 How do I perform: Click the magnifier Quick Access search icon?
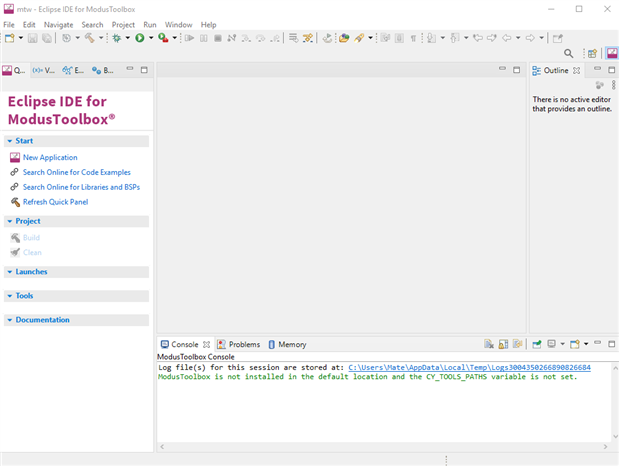pos(568,53)
